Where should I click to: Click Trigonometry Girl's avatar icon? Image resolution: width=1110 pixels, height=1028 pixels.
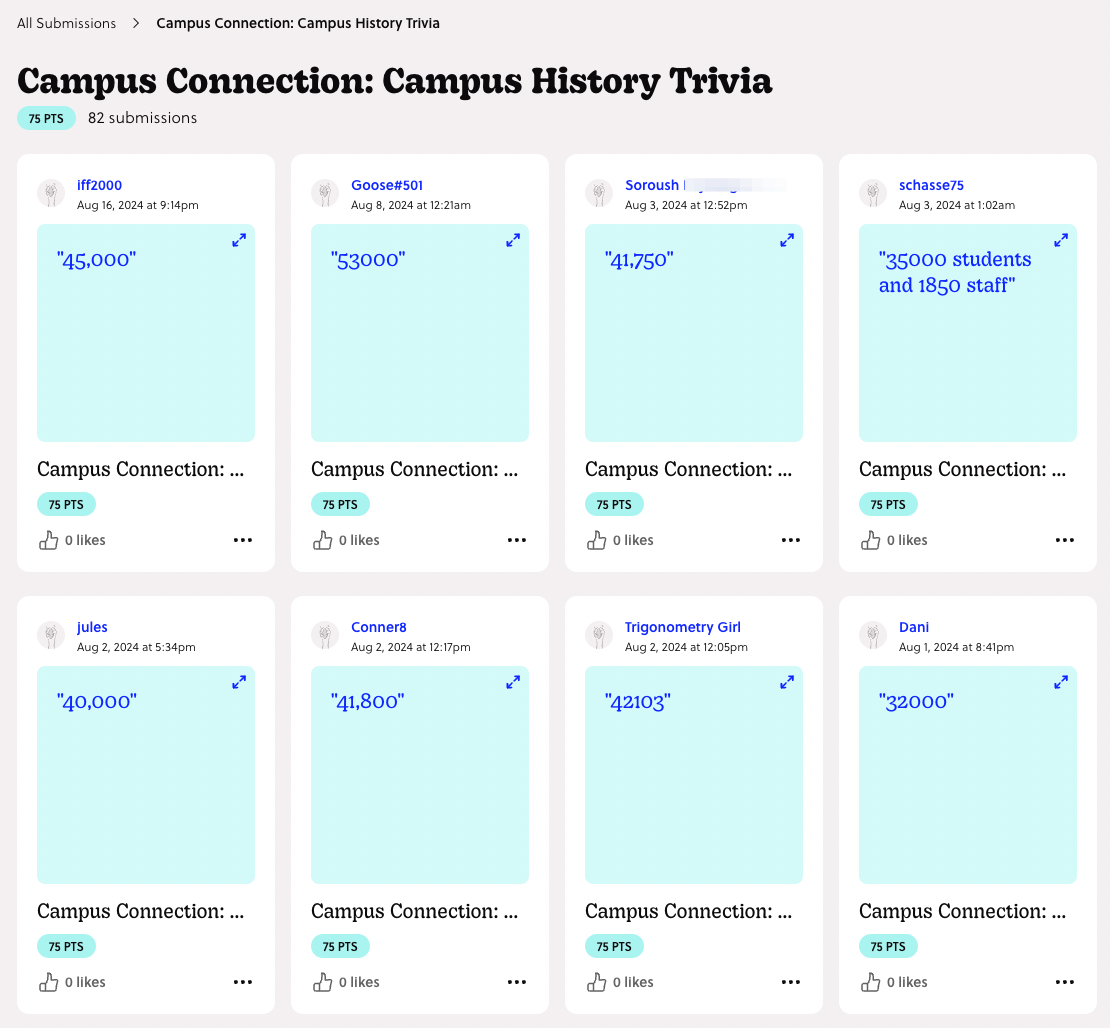point(599,635)
